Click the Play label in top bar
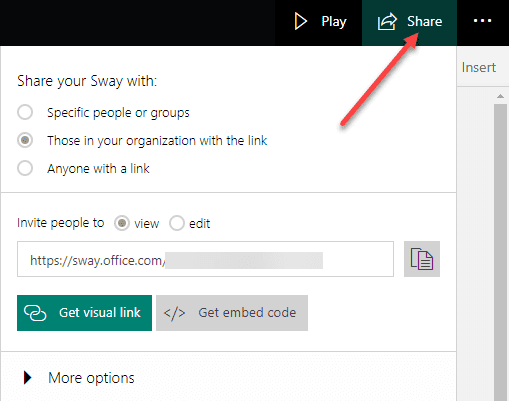The width and height of the screenshot is (509, 401). pos(334,22)
